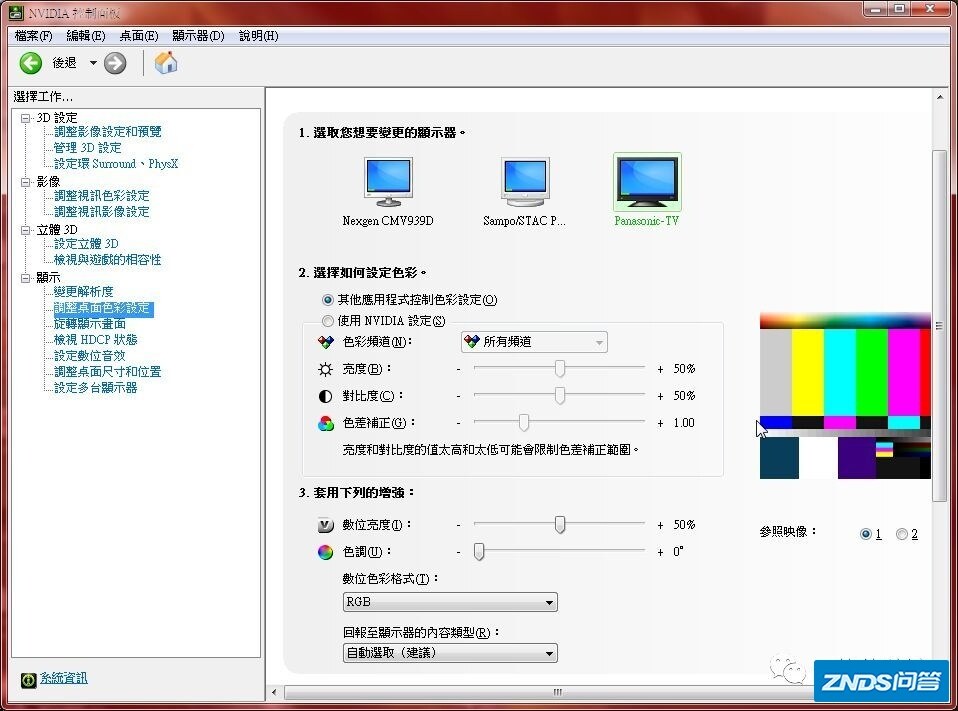
Task: Go to the Home house icon
Action: point(166,63)
